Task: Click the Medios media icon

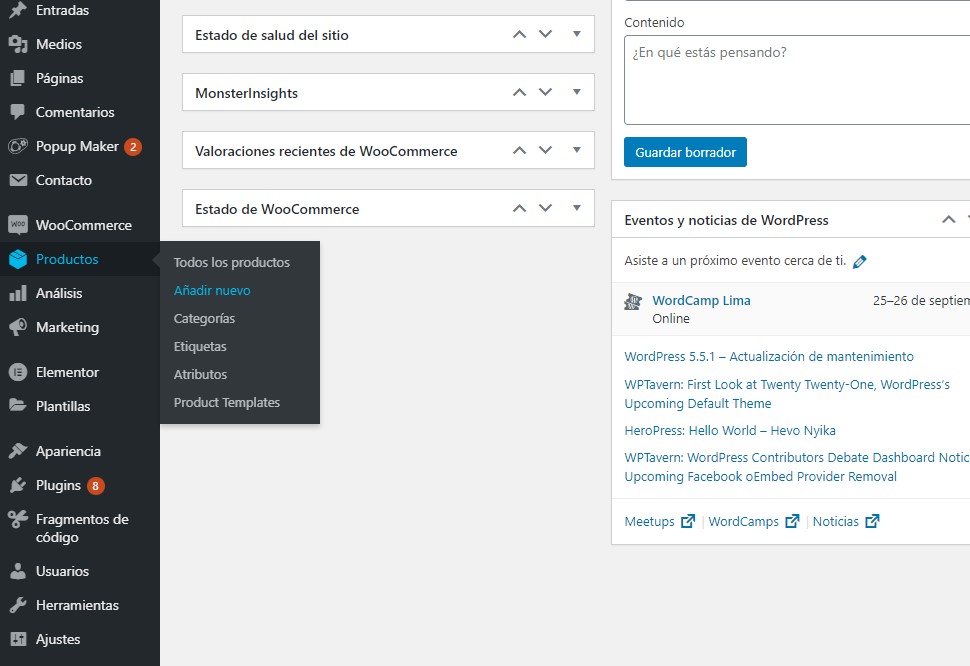Action: tap(18, 44)
